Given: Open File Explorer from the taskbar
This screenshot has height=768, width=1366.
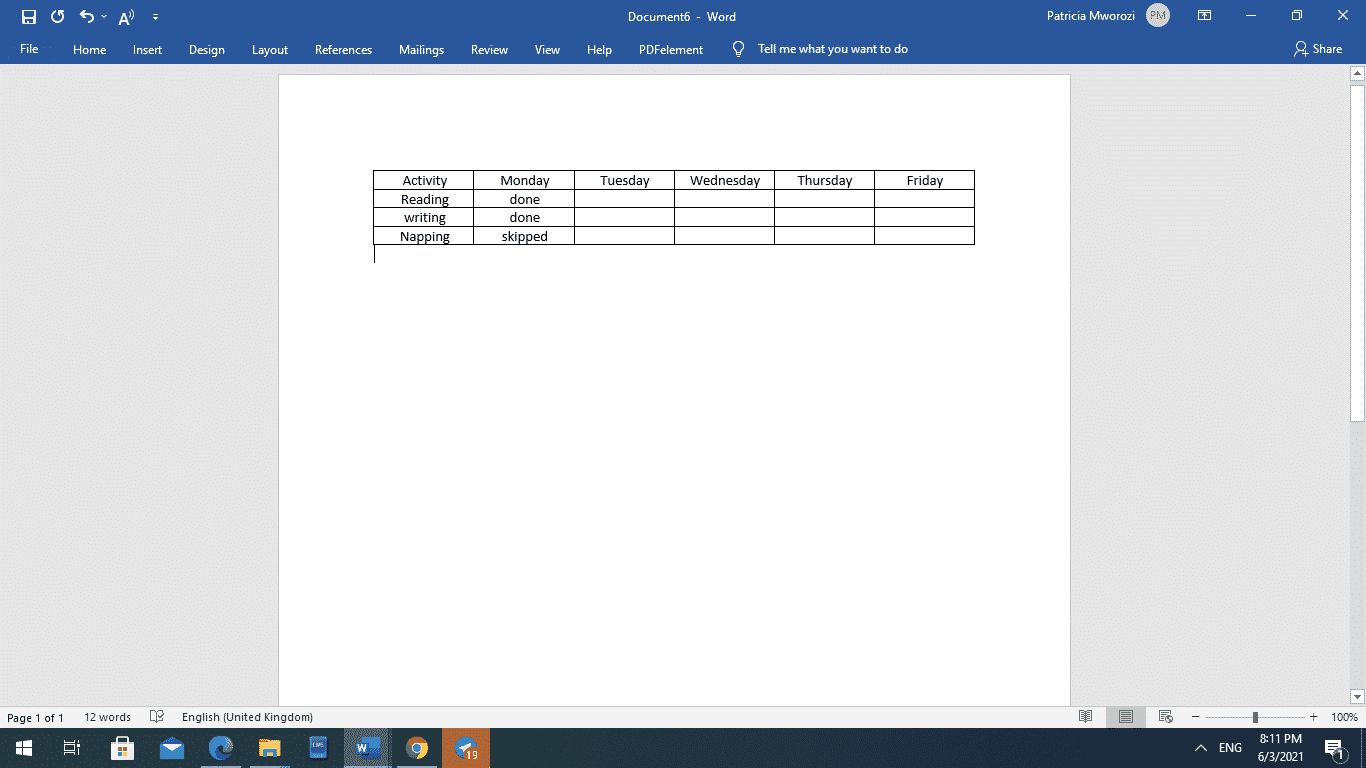Looking at the screenshot, I should point(269,748).
